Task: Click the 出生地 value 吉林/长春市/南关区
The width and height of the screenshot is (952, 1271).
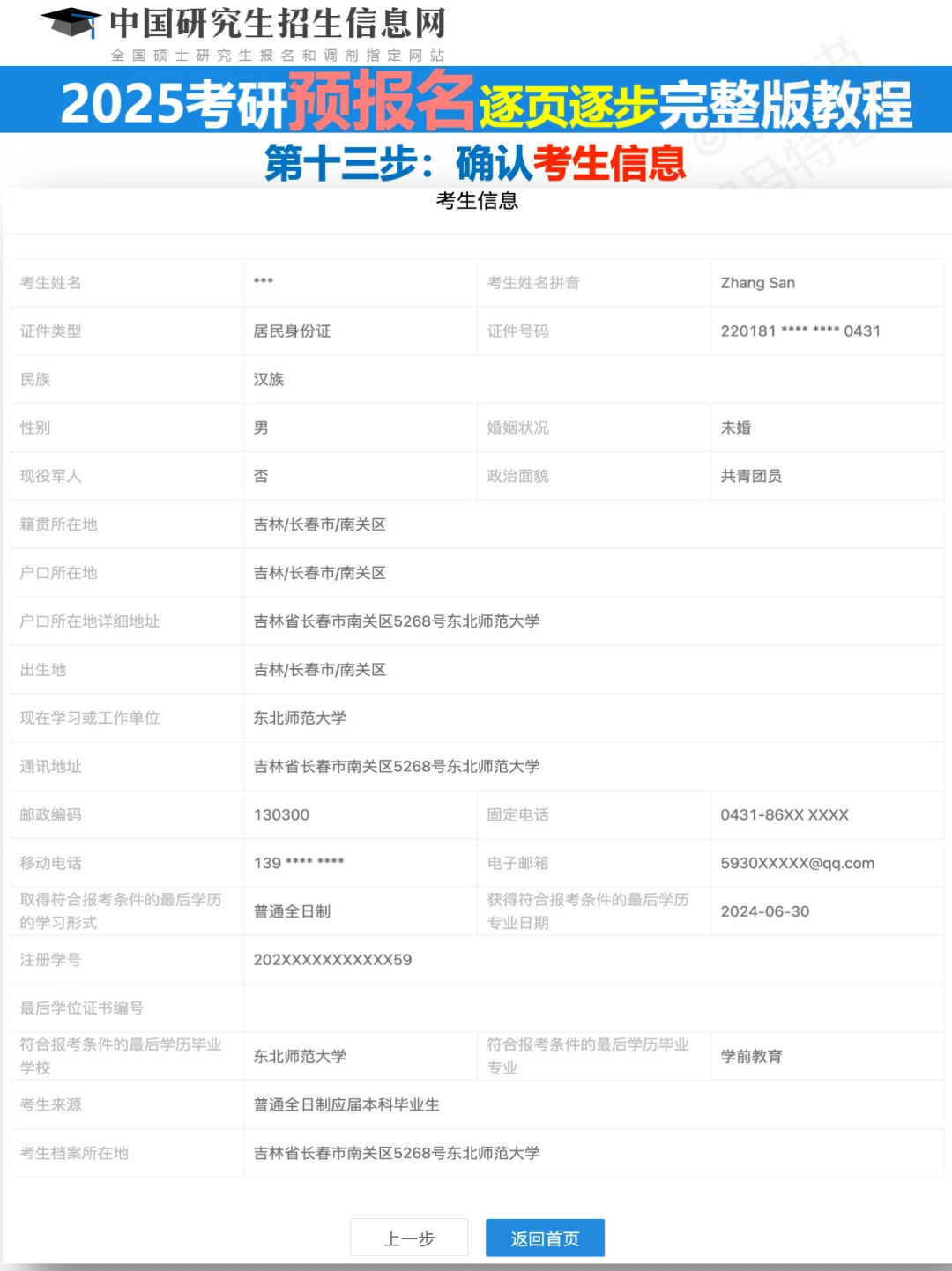Action: coord(320,670)
